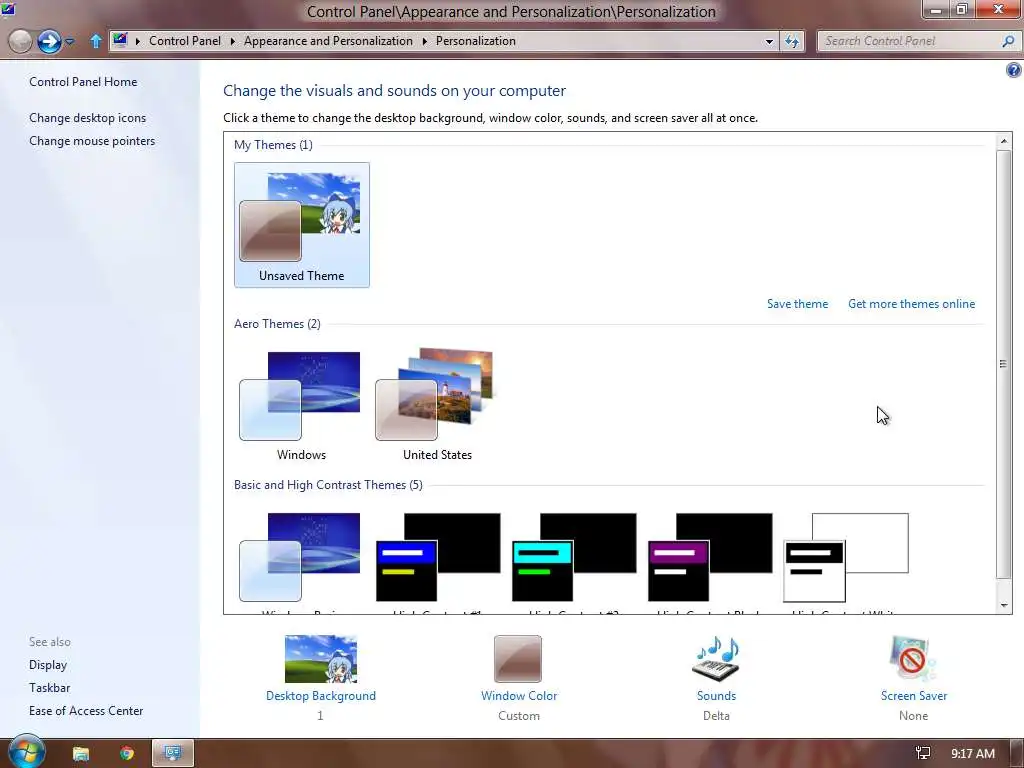
Task: Click the Up folder arrow icon
Action: 95,42
